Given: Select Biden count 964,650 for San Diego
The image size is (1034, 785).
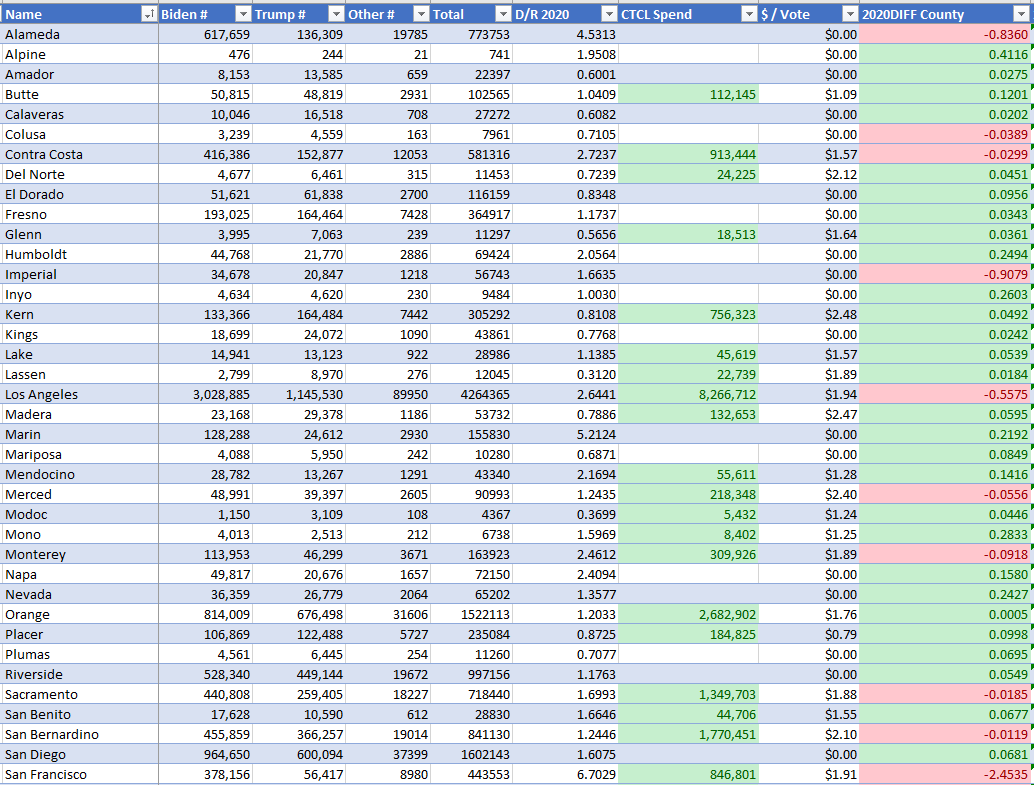Looking at the screenshot, I should 206,755.
